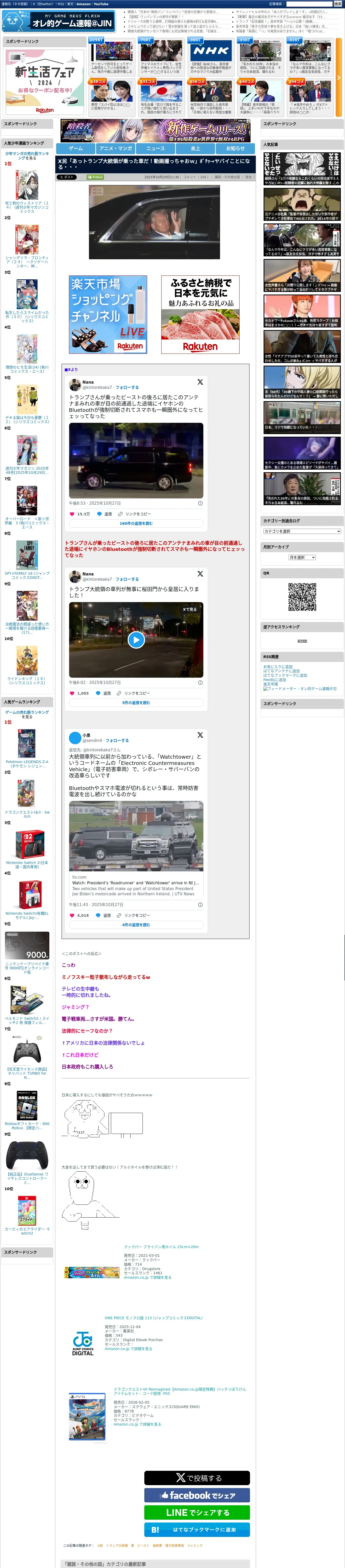Click Feedlyに追加 link in RSS関連
This screenshot has width=345, height=1568.
[275, 680]
